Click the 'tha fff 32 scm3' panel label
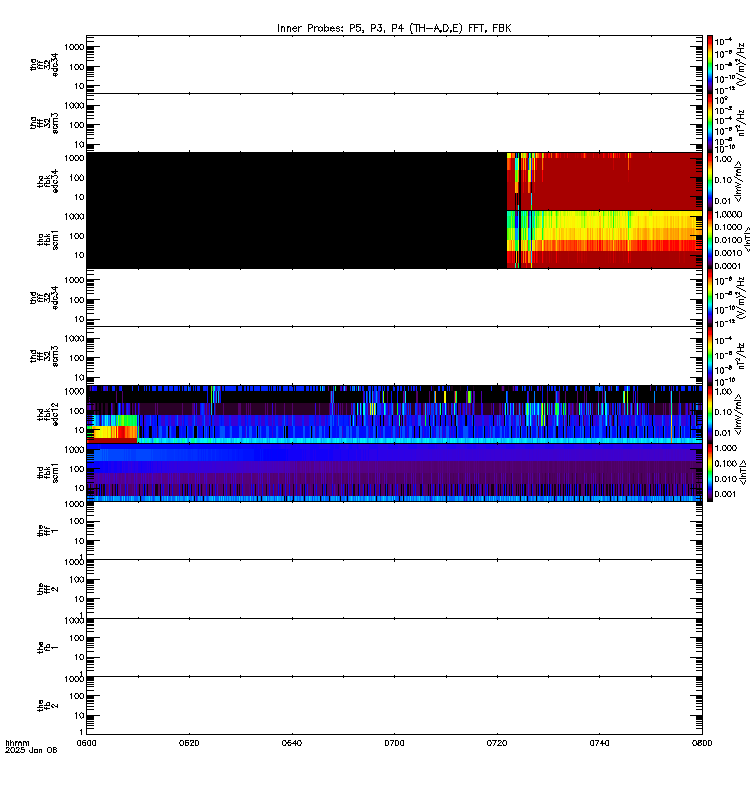 point(44,123)
